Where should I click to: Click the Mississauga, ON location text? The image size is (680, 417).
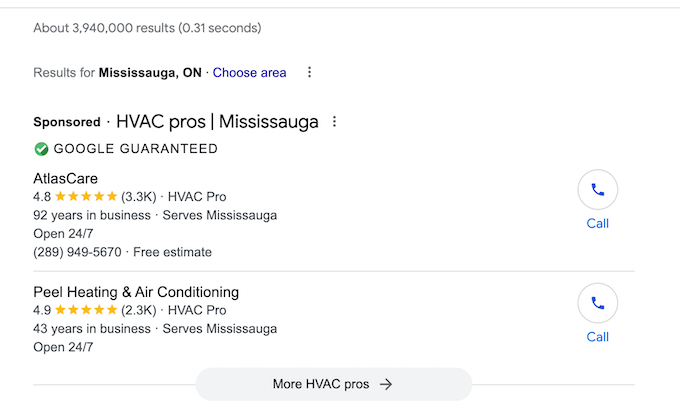coord(150,72)
